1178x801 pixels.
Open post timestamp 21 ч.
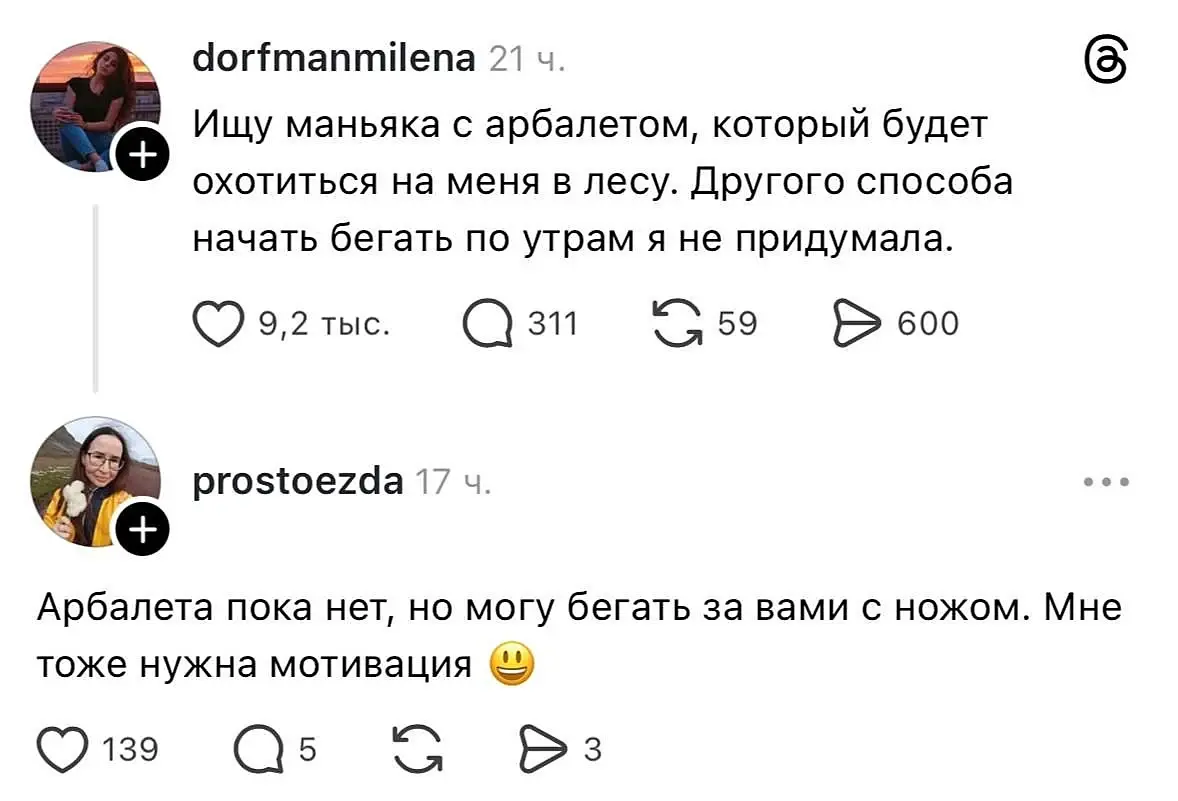pos(527,59)
